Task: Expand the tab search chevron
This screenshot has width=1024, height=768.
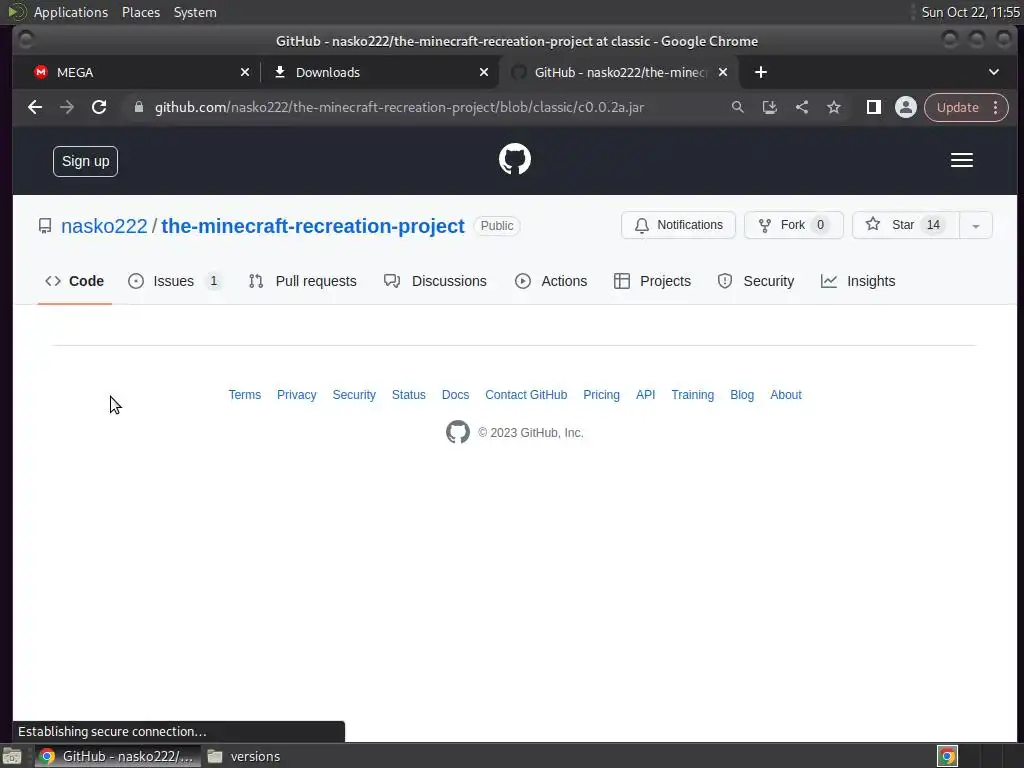Action: coord(994,72)
